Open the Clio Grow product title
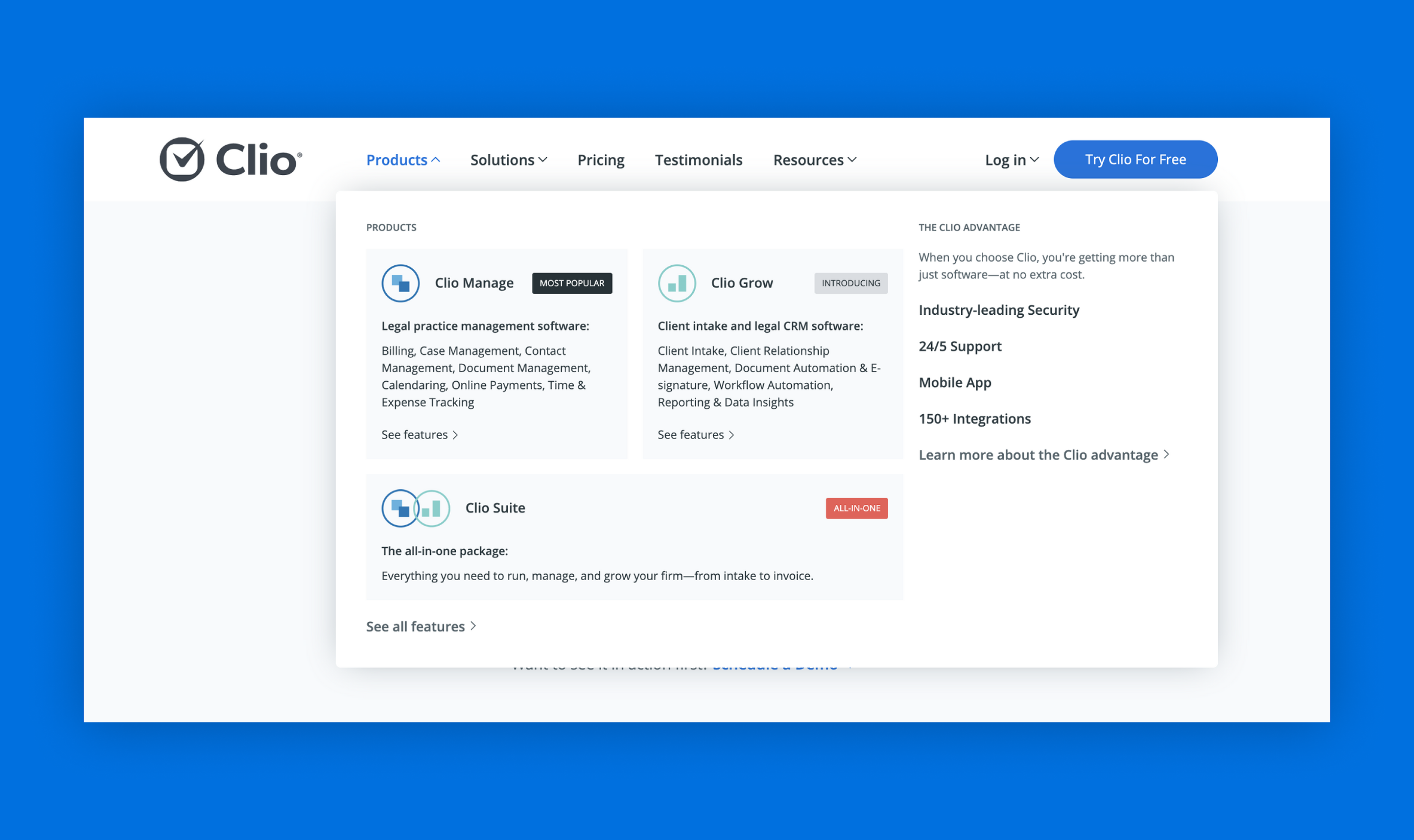This screenshot has width=1414, height=840. [x=742, y=283]
